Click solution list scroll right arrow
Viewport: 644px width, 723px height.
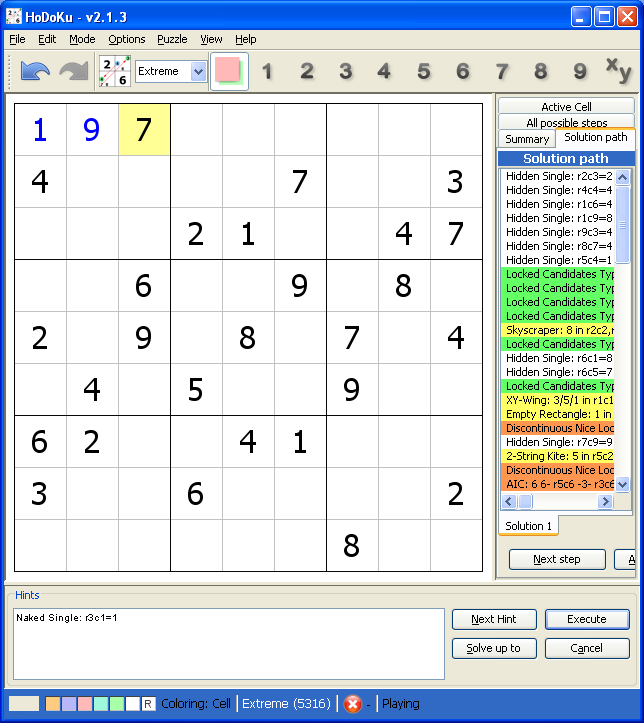point(605,501)
